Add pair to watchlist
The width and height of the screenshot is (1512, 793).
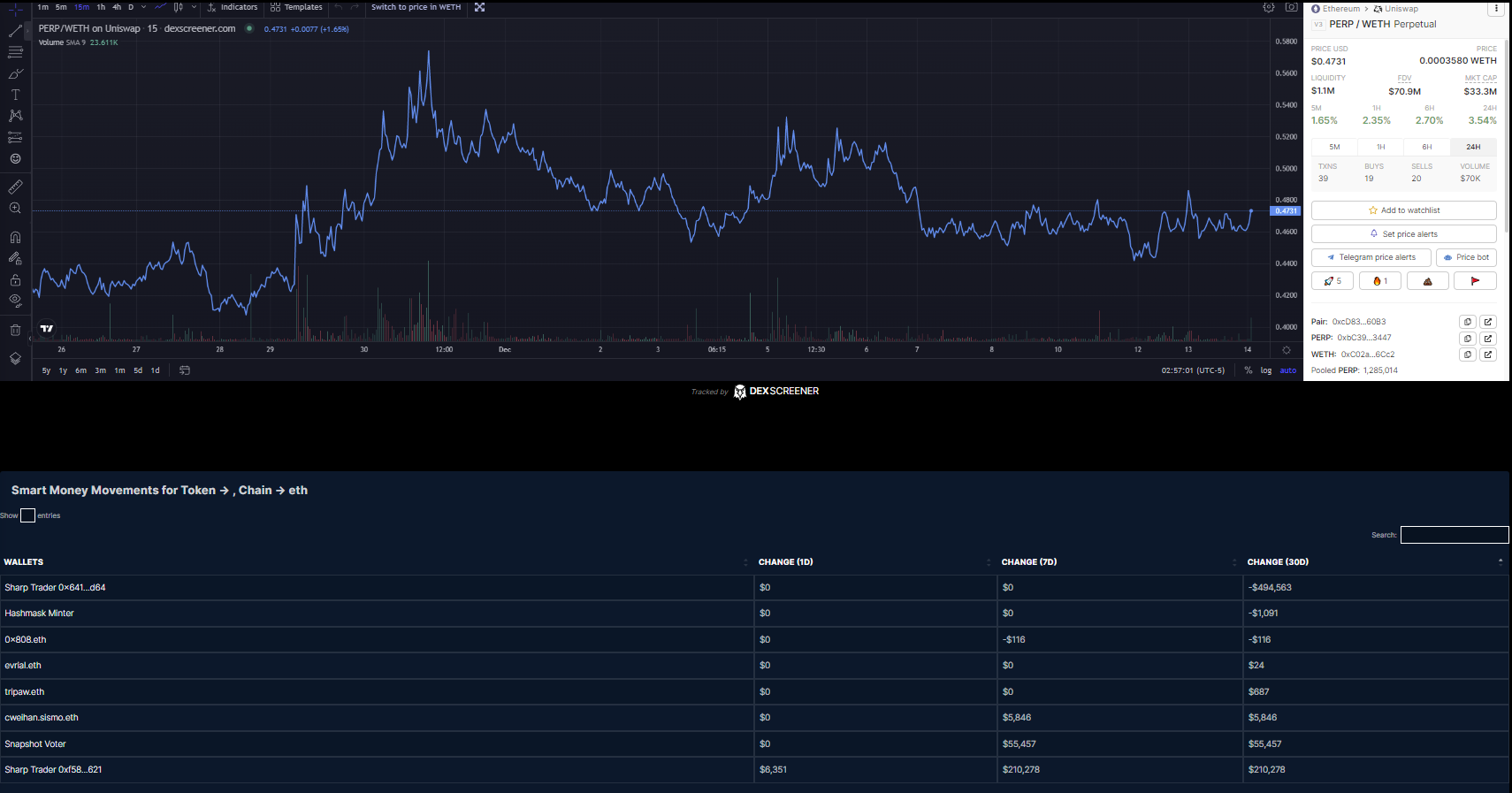1403,210
